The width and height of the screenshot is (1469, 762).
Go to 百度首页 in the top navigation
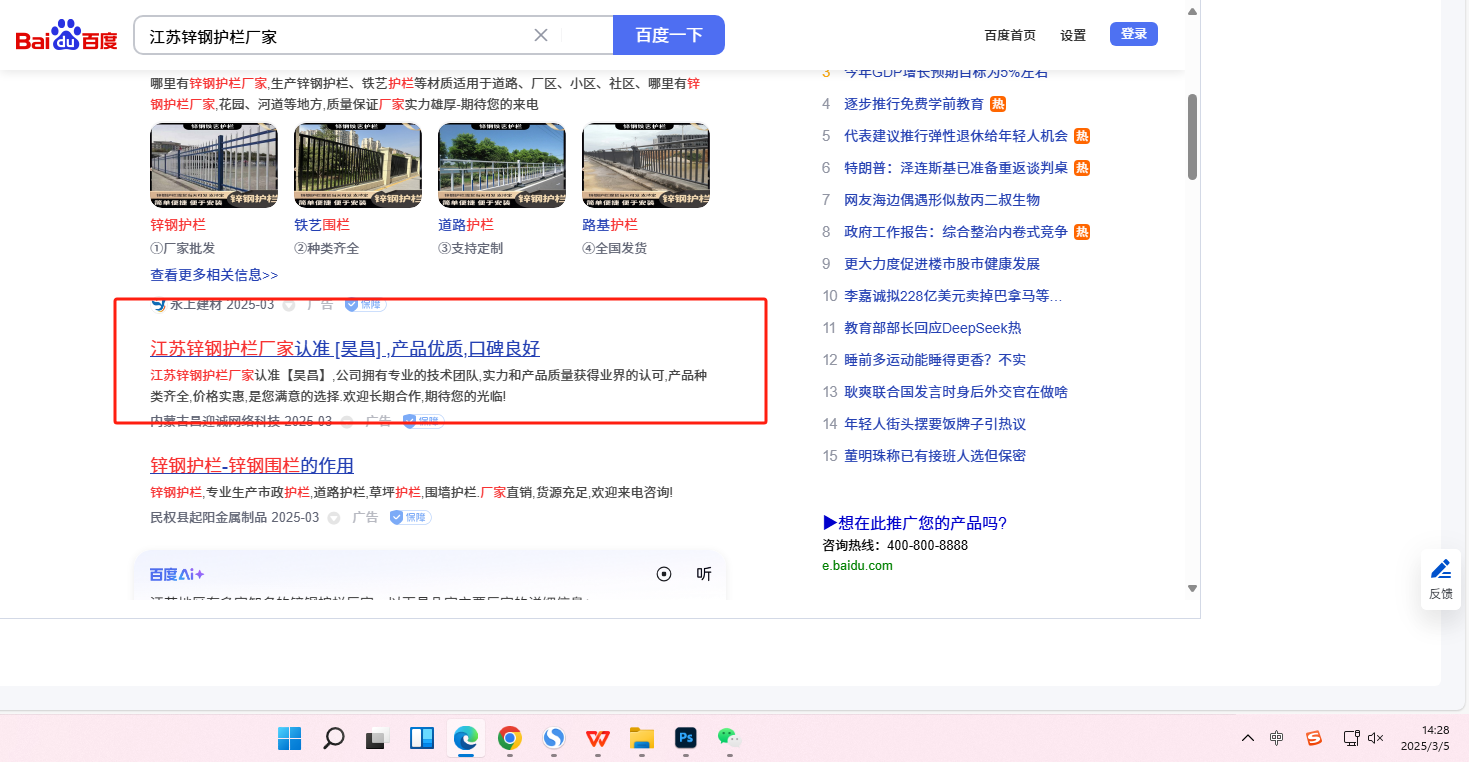[1010, 35]
